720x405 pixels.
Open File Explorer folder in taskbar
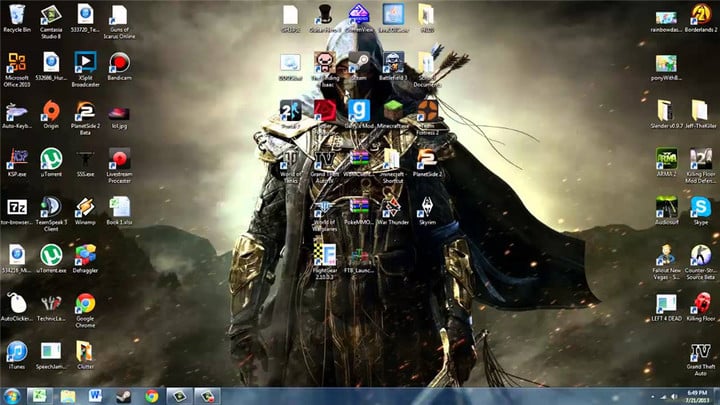click(68, 396)
